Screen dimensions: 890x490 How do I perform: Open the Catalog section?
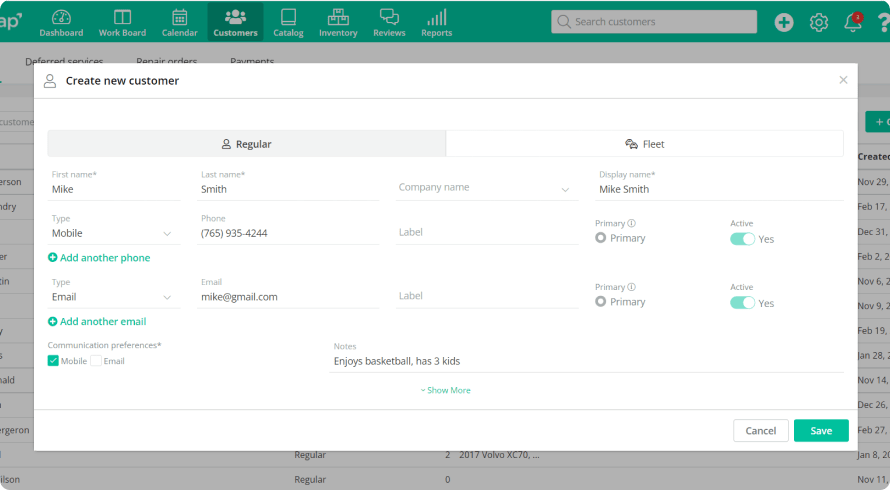(288, 22)
